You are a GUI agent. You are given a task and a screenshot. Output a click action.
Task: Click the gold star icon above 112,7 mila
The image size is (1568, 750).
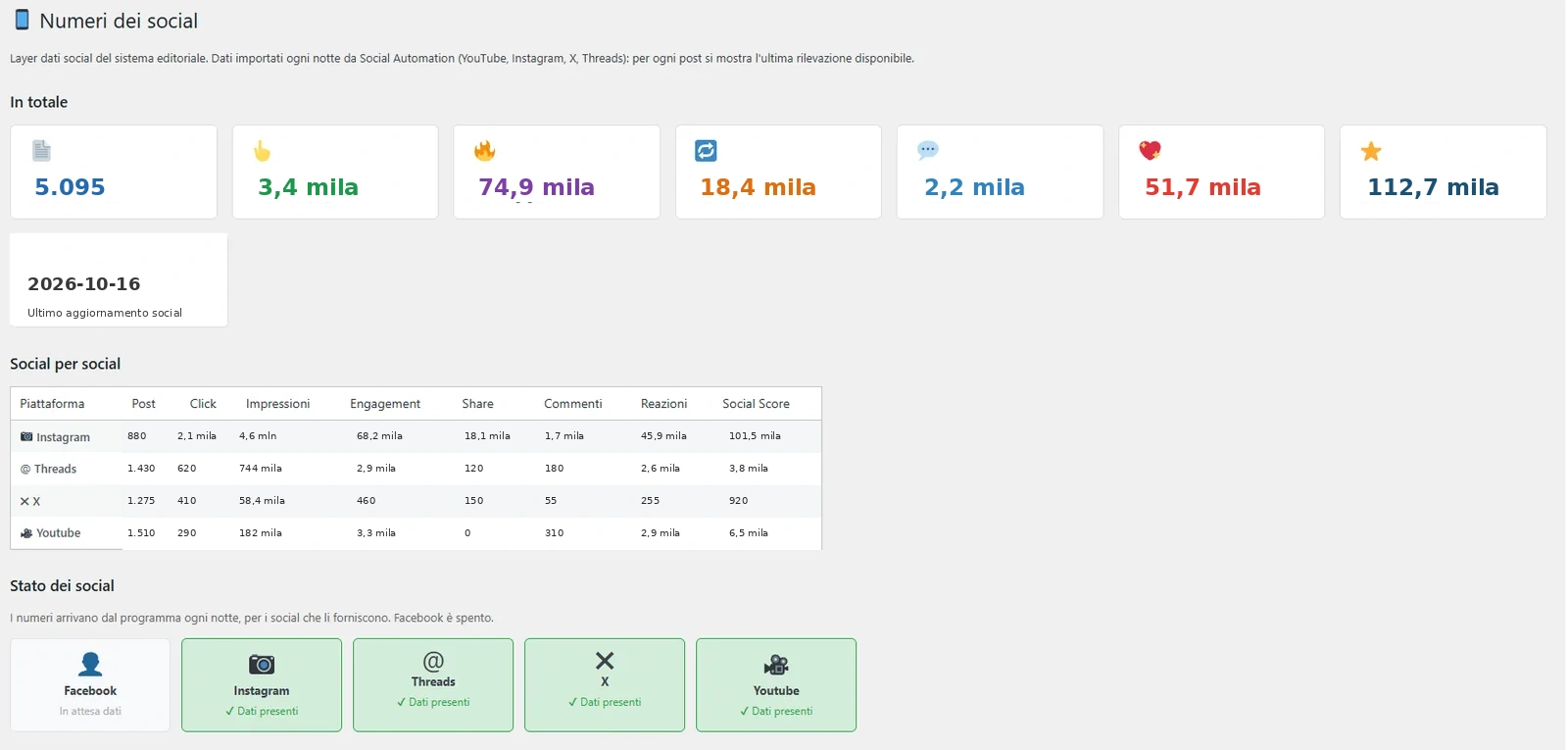point(1371,151)
